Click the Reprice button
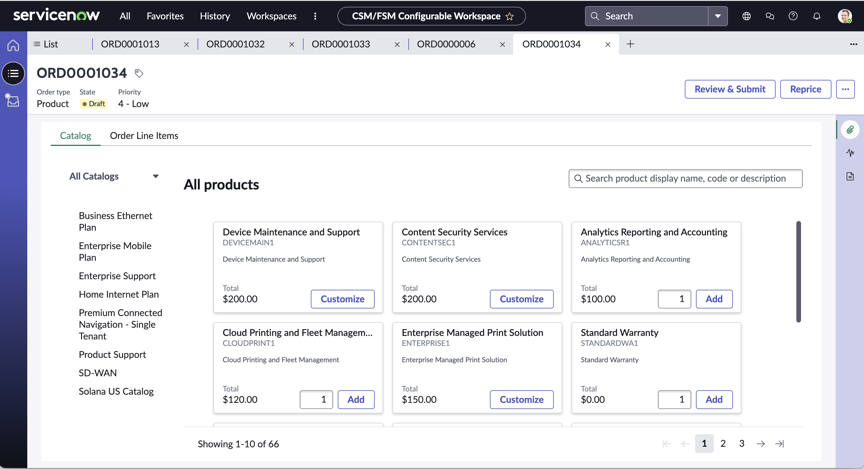The image size is (864, 469). (806, 89)
